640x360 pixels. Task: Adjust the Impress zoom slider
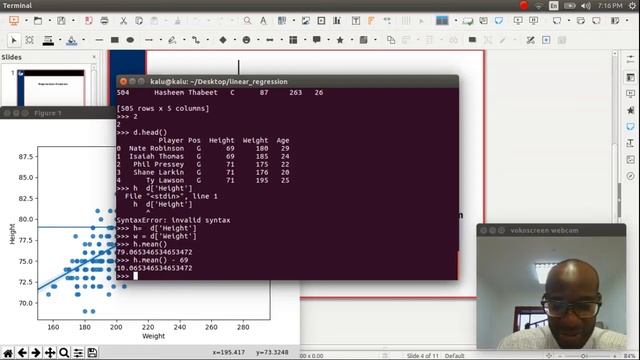(x=582, y=356)
